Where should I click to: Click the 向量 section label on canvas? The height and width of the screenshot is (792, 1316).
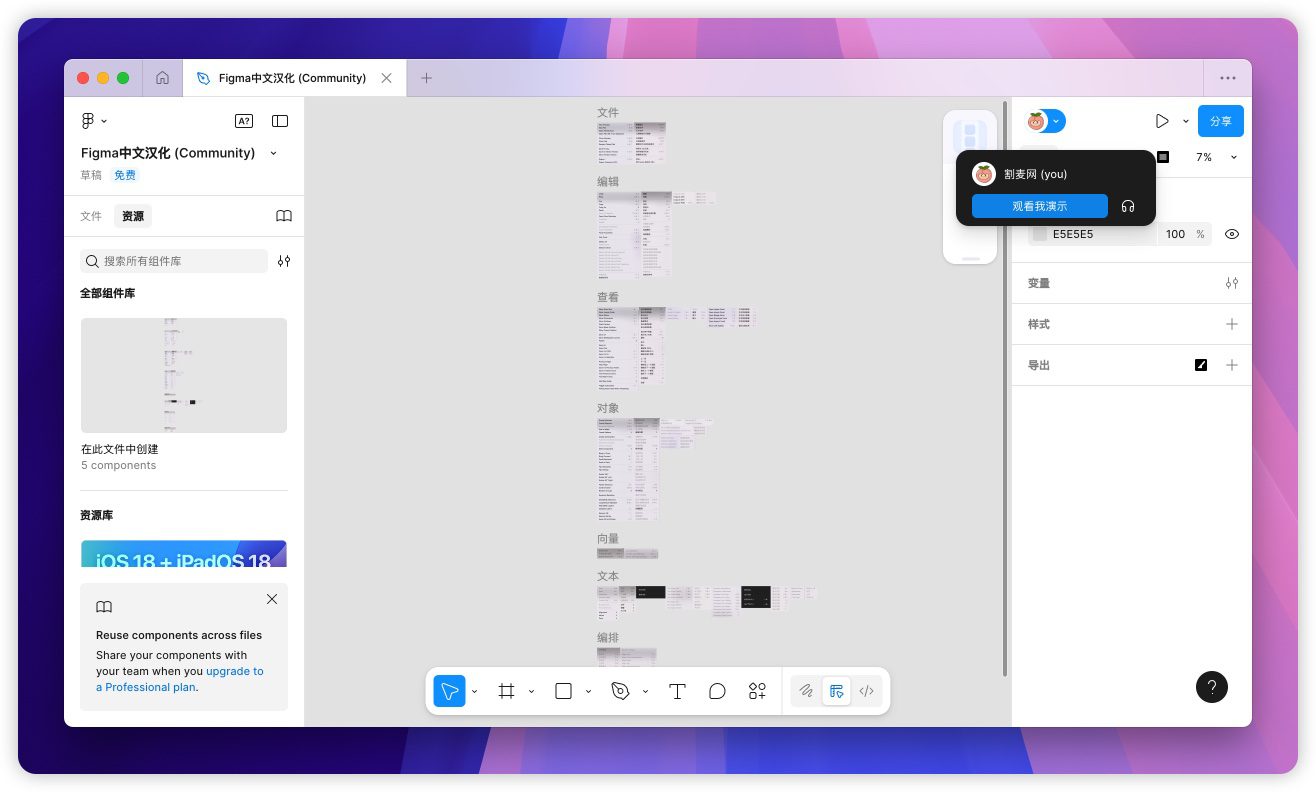click(608, 538)
